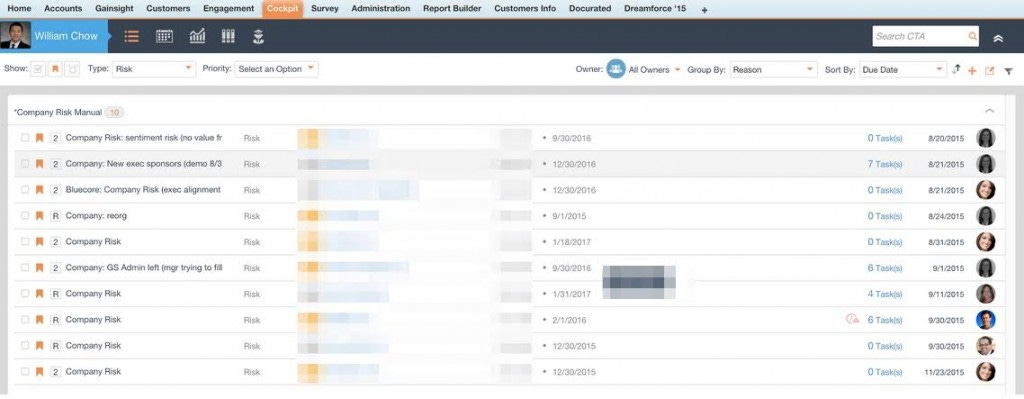Click owner avatar on 8/20/2015 row
The image size is (1024, 399).
click(x=985, y=138)
